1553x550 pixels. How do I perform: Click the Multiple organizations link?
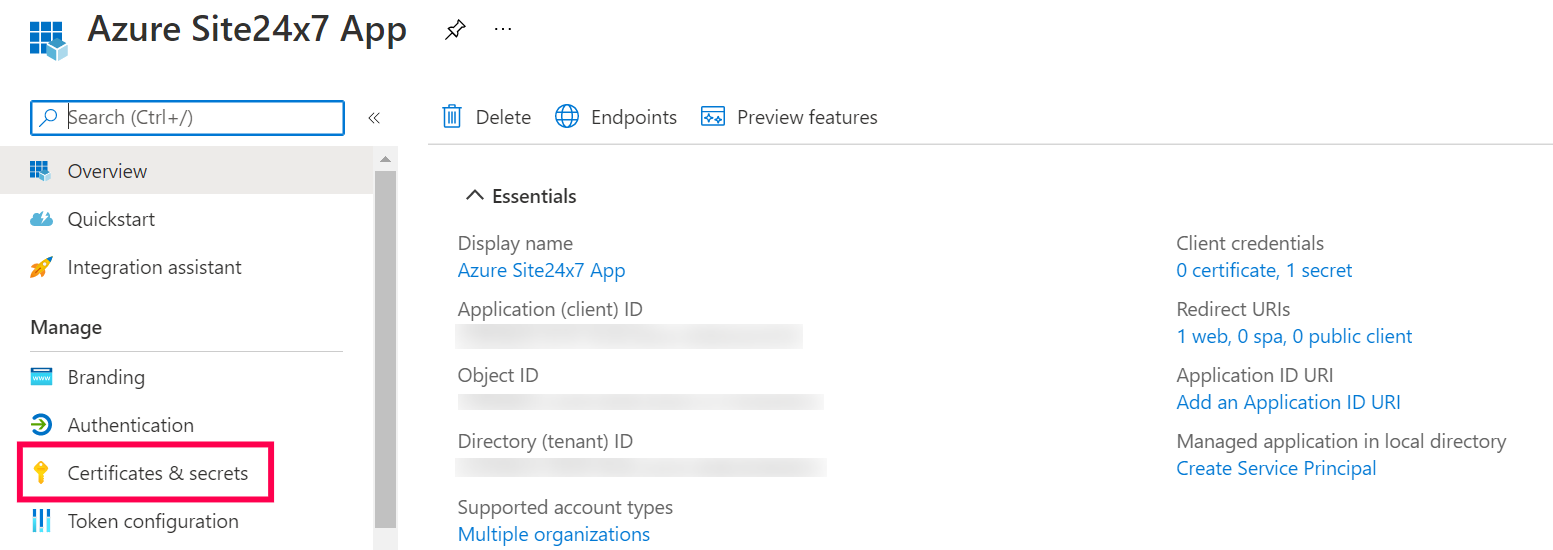(x=553, y=534)
